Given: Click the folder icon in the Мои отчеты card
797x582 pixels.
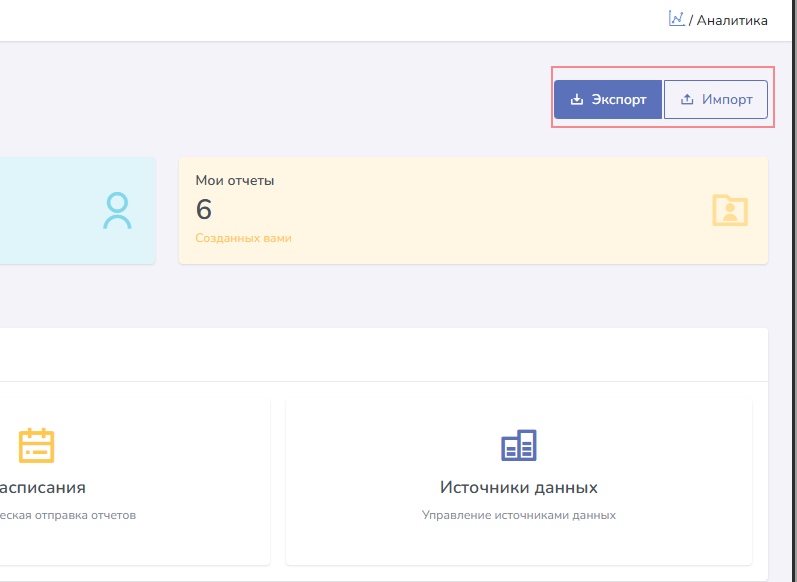Looking at the screenshot, I should click(x=730, y=210).
